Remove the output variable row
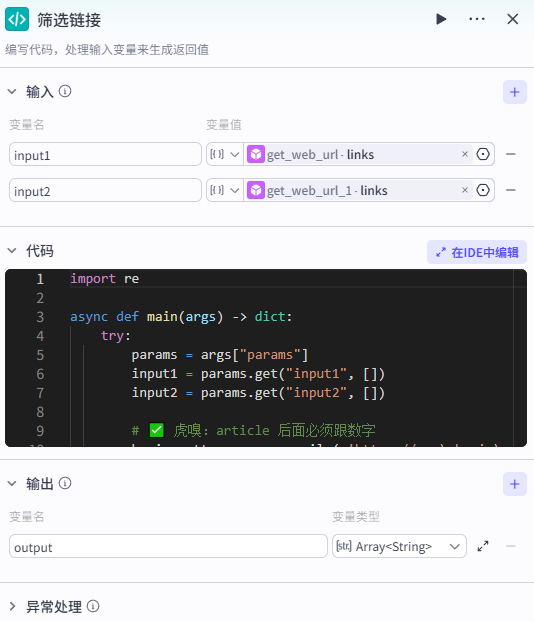This screenshot has width=534, height=622. [x=511, y=546]
